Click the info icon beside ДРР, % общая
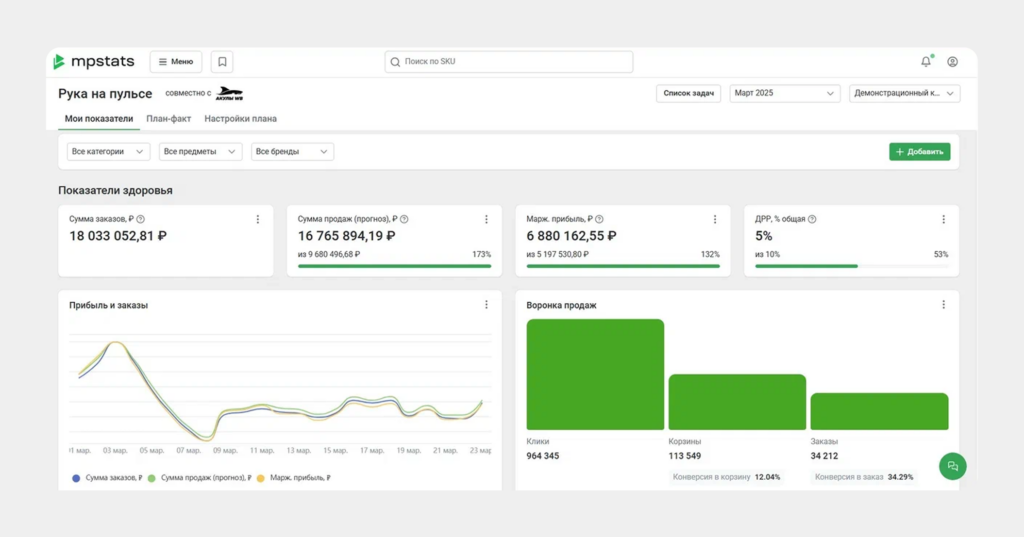This screenshot has height=537, width=1024. (x=812, y=219)
